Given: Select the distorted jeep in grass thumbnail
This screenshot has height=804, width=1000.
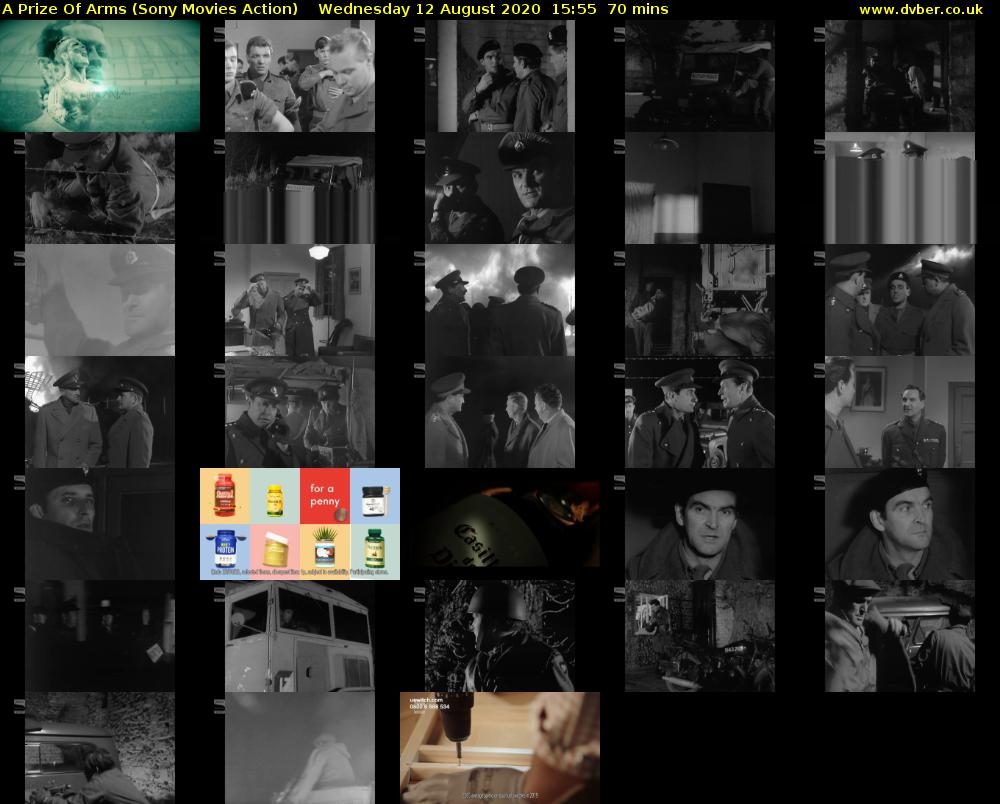Looking at the screenshot, I should click(300, 188).
